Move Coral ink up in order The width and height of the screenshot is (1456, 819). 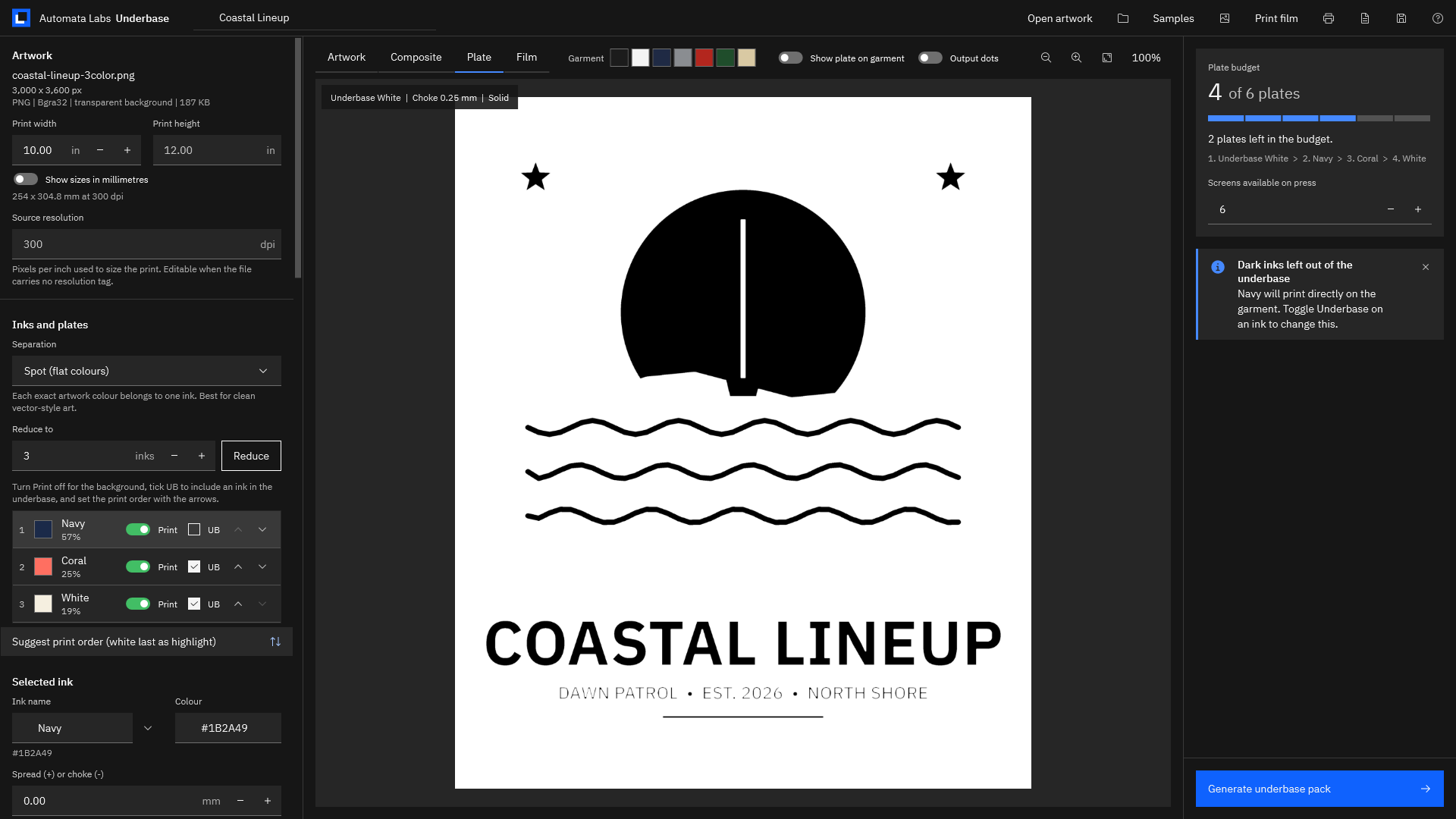pos(238,566)
